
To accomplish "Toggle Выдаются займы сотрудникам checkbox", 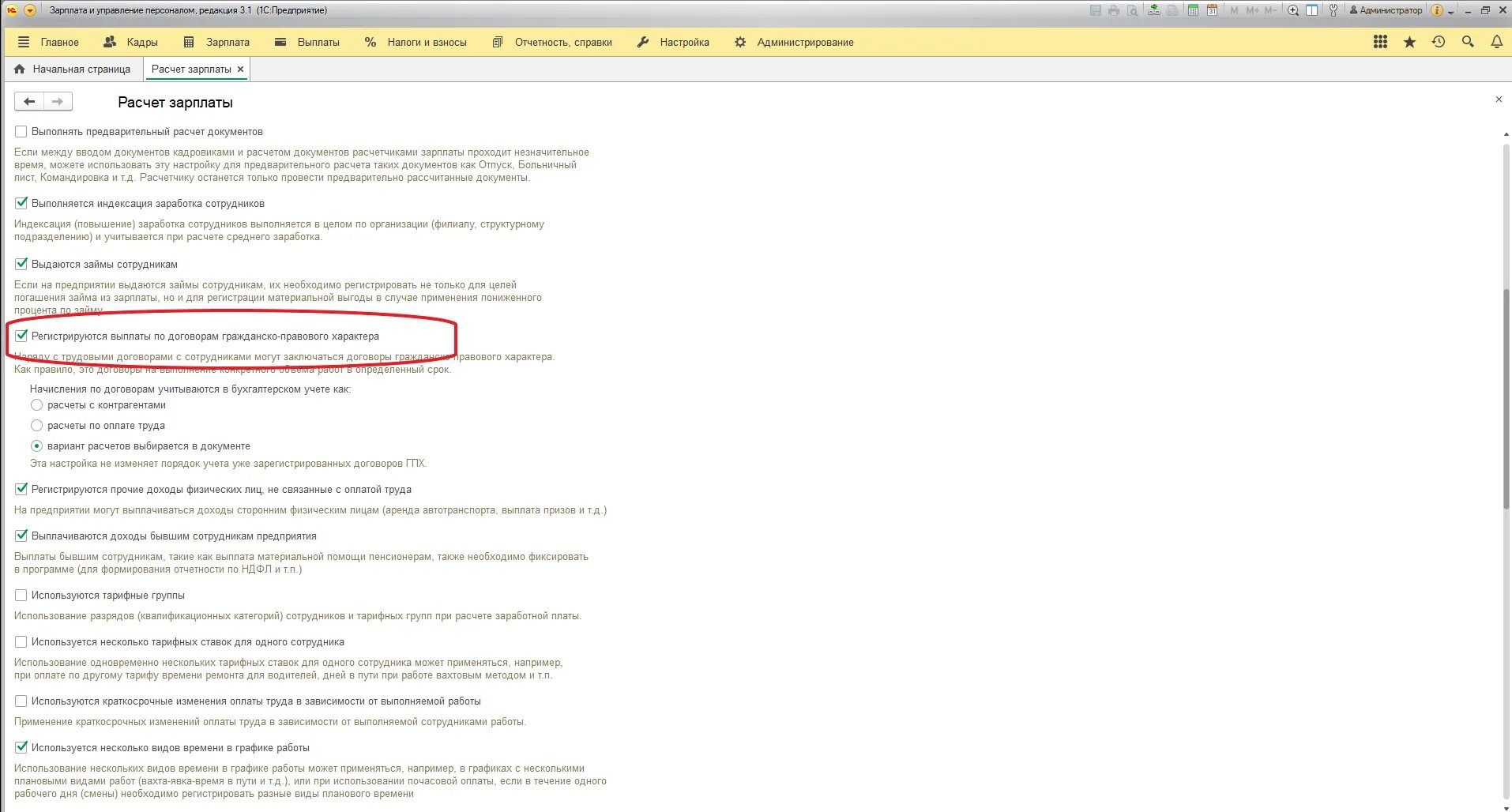I will click(21, 265).
